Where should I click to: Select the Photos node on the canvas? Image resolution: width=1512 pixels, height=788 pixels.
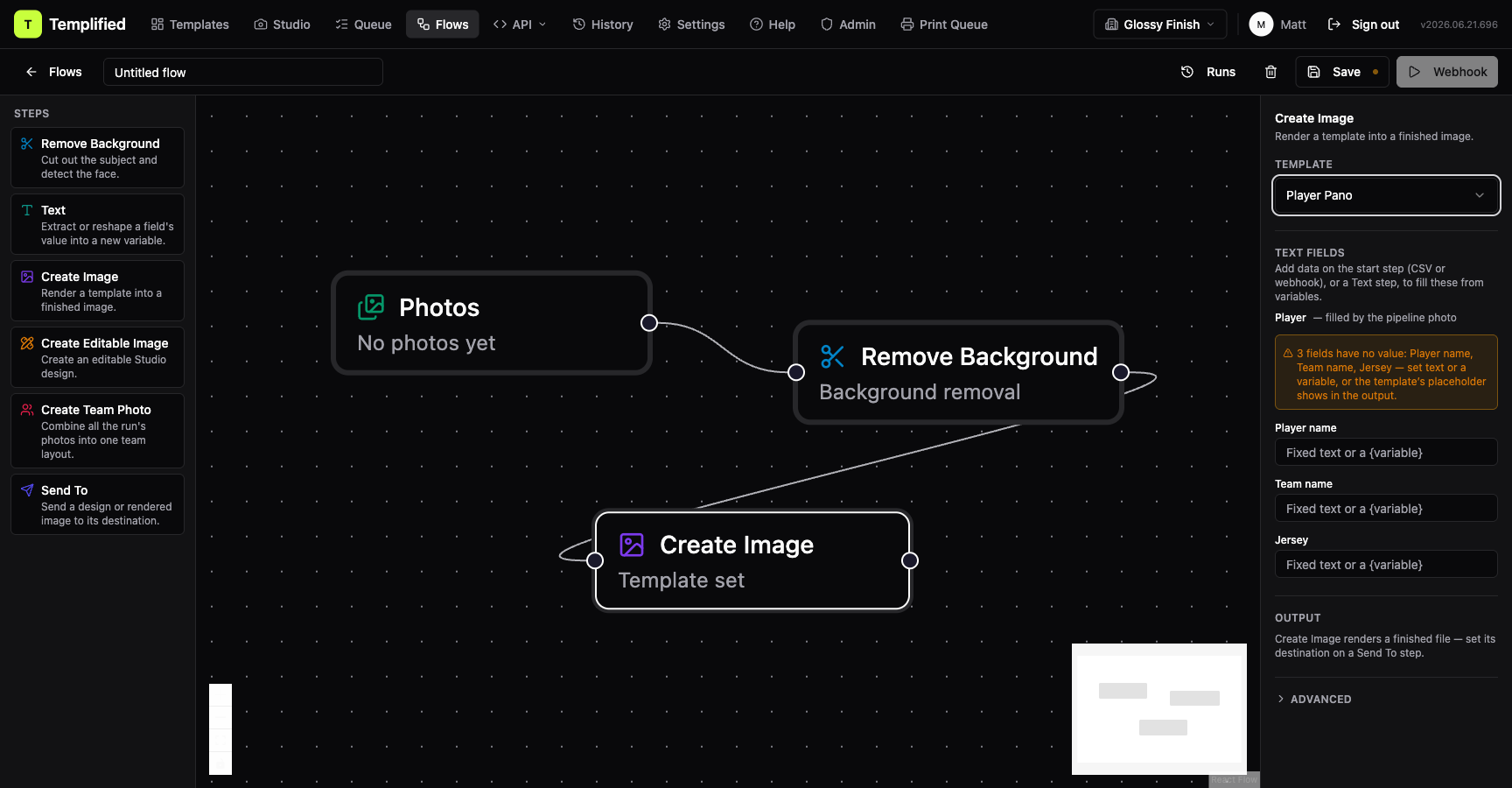[x=492, y=323]
